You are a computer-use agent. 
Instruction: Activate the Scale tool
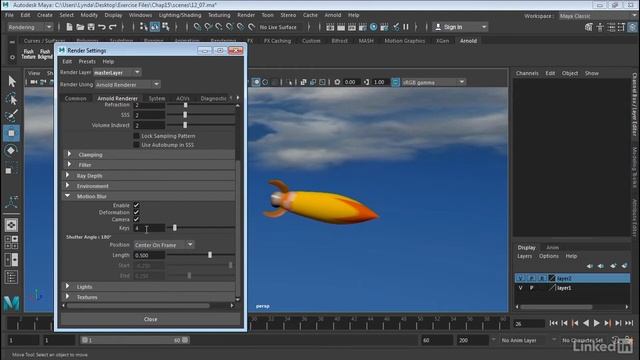[x=11, y=168]
